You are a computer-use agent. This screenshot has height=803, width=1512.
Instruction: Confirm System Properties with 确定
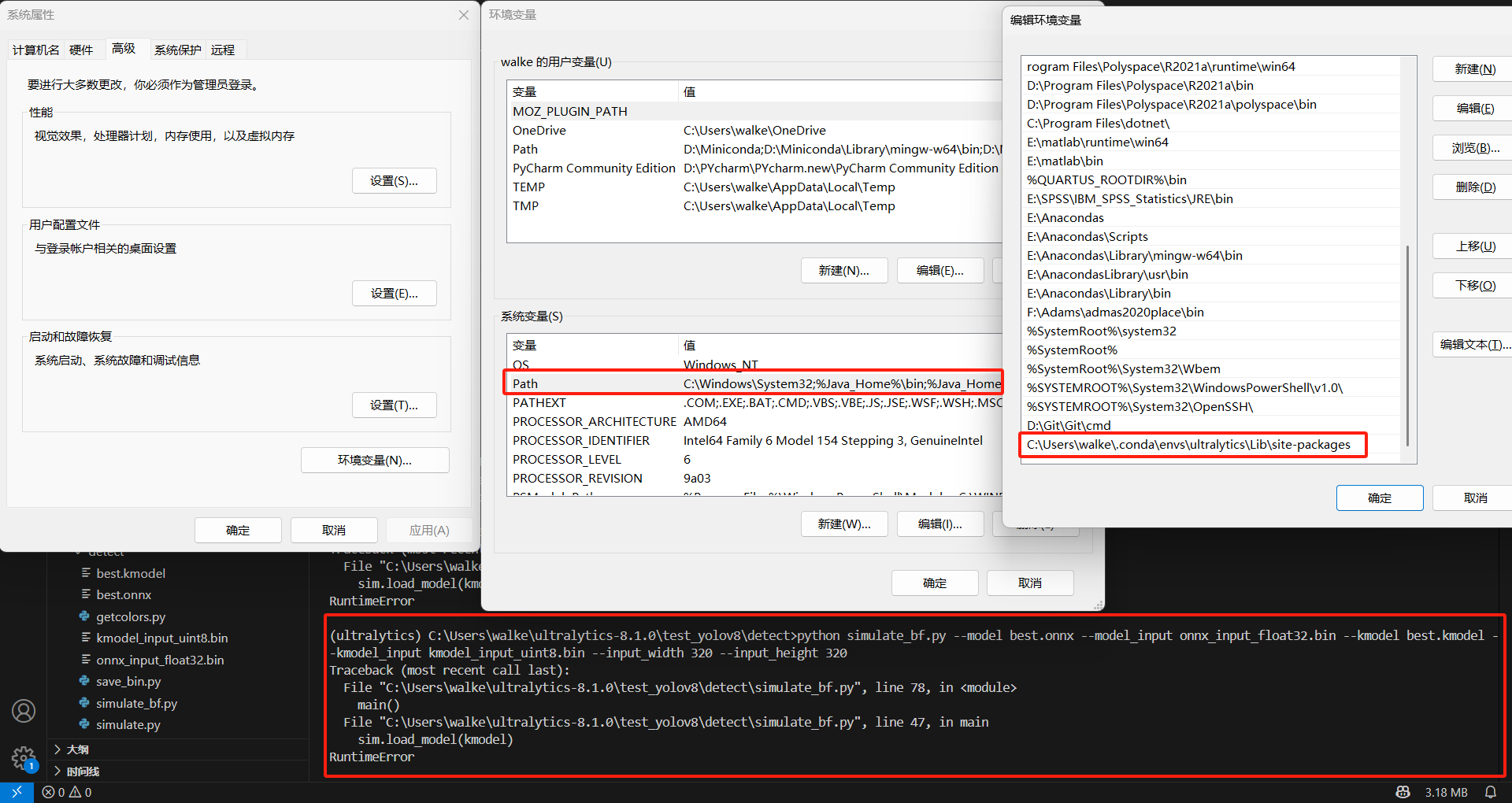click(238, 531)
